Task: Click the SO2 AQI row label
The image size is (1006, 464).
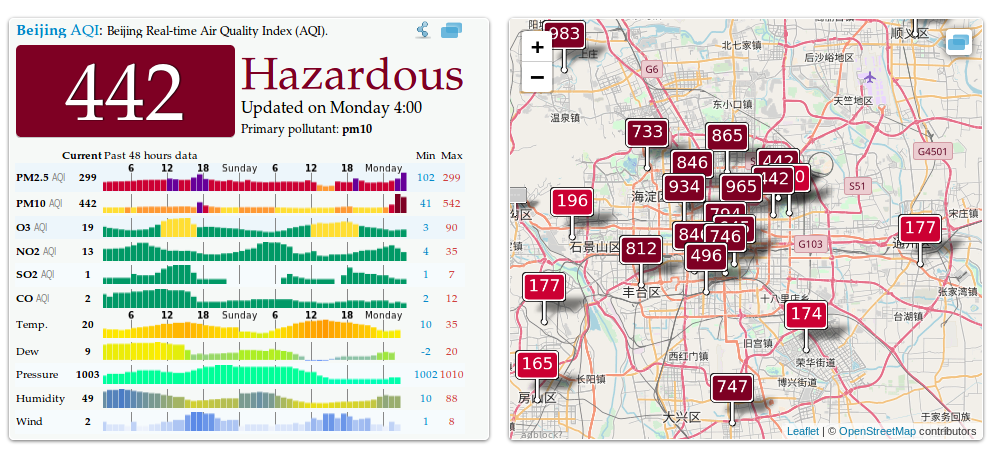Action: [35, 275]
